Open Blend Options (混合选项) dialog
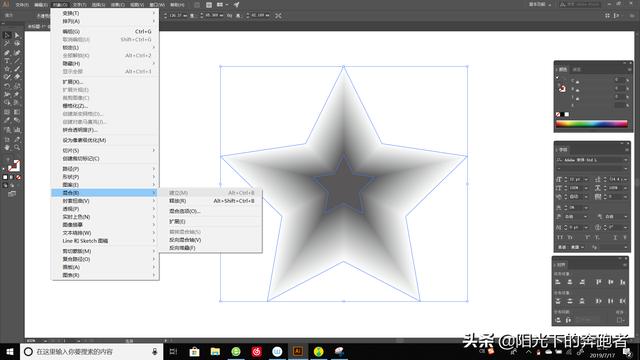 pyautogui.click(x=211, y=211)
